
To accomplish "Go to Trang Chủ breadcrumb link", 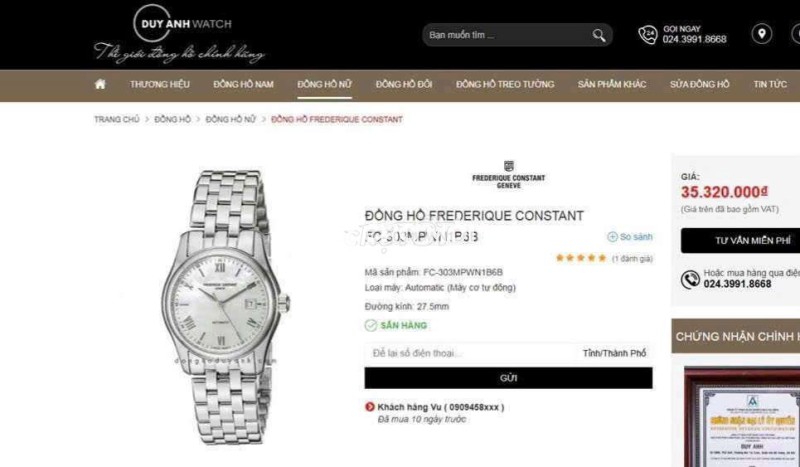I will pos(116,119).
